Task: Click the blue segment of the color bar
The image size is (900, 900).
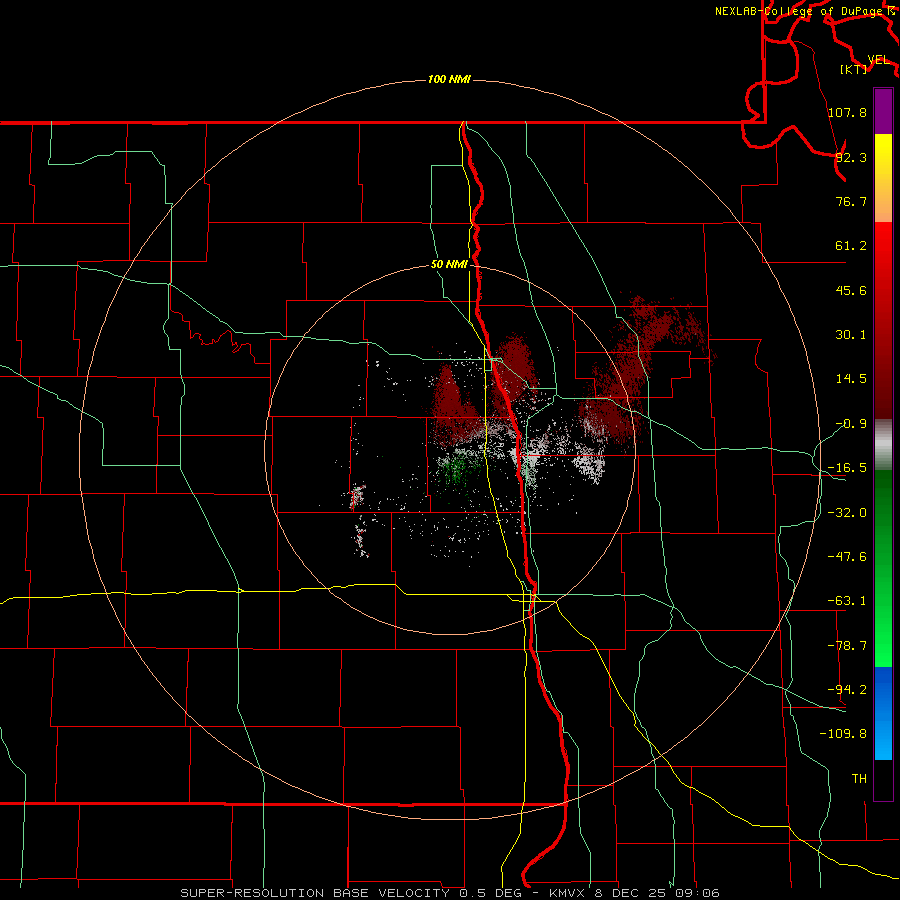Action: click(883, 713)
